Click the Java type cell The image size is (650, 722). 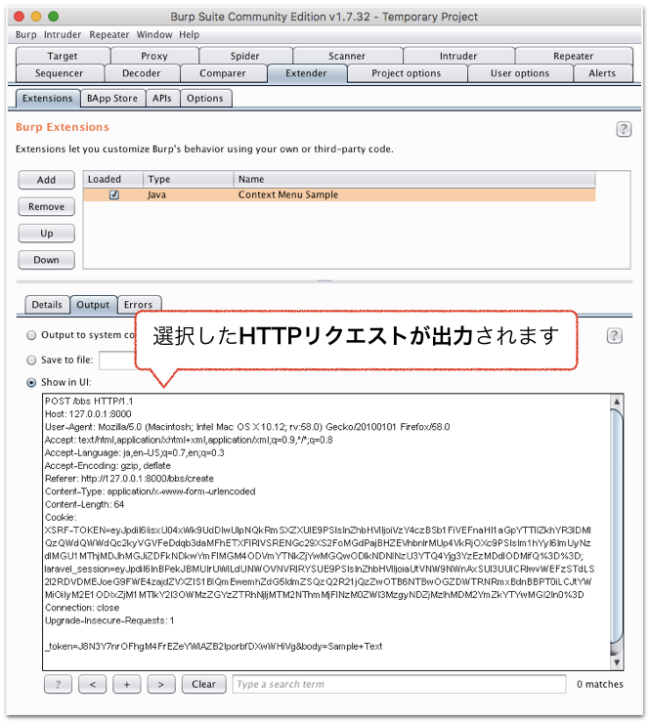coord(157,195)
